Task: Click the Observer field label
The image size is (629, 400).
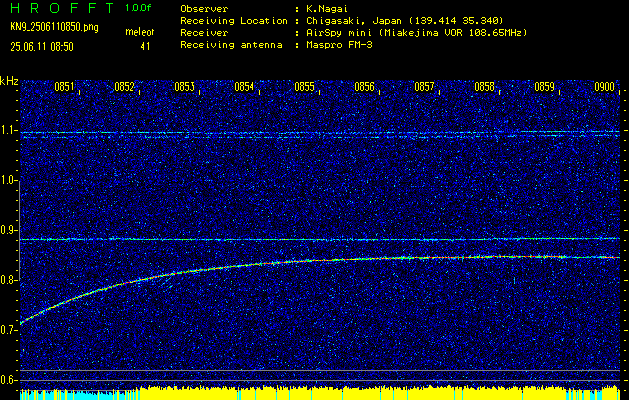Action: 204,8
